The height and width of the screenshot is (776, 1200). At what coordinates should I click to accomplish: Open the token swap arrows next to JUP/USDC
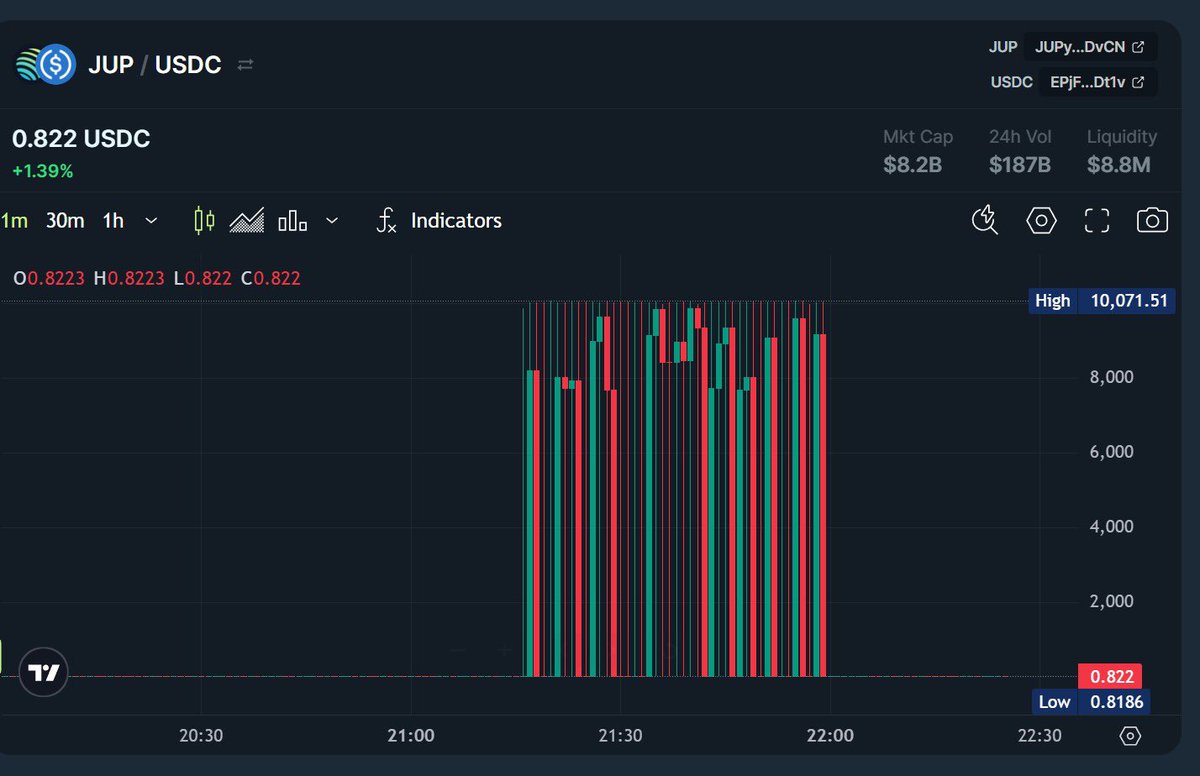(245, 63)
